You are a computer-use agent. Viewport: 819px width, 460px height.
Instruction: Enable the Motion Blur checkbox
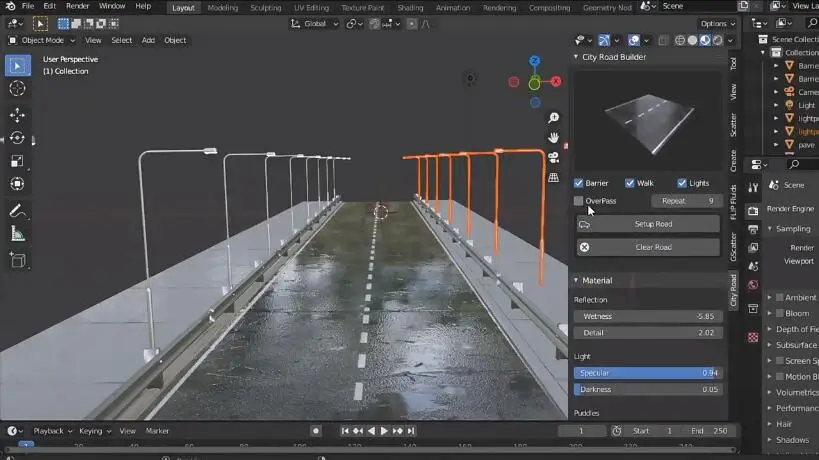(x=780, y=376)
